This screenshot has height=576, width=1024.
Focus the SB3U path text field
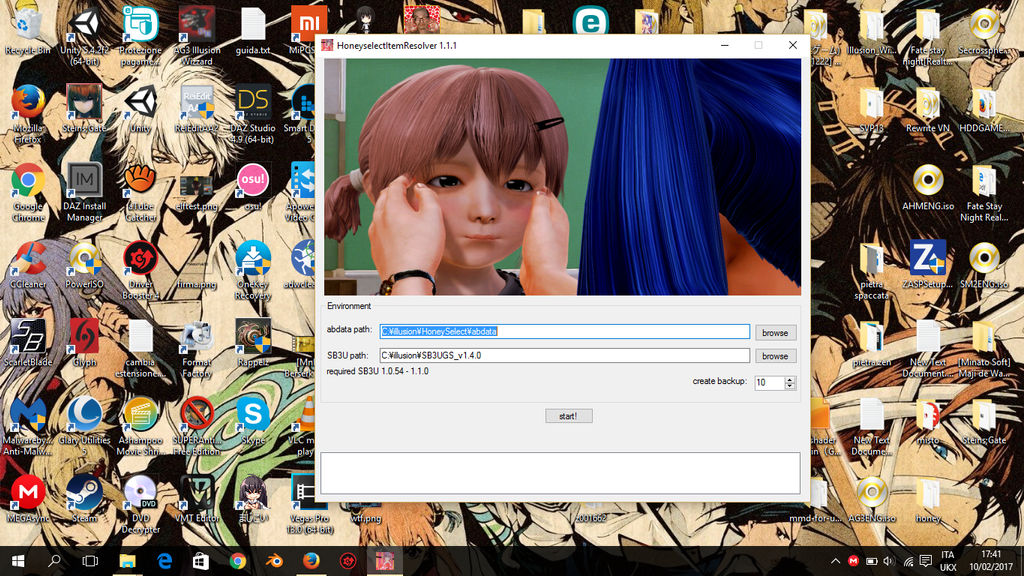[564, 355]
